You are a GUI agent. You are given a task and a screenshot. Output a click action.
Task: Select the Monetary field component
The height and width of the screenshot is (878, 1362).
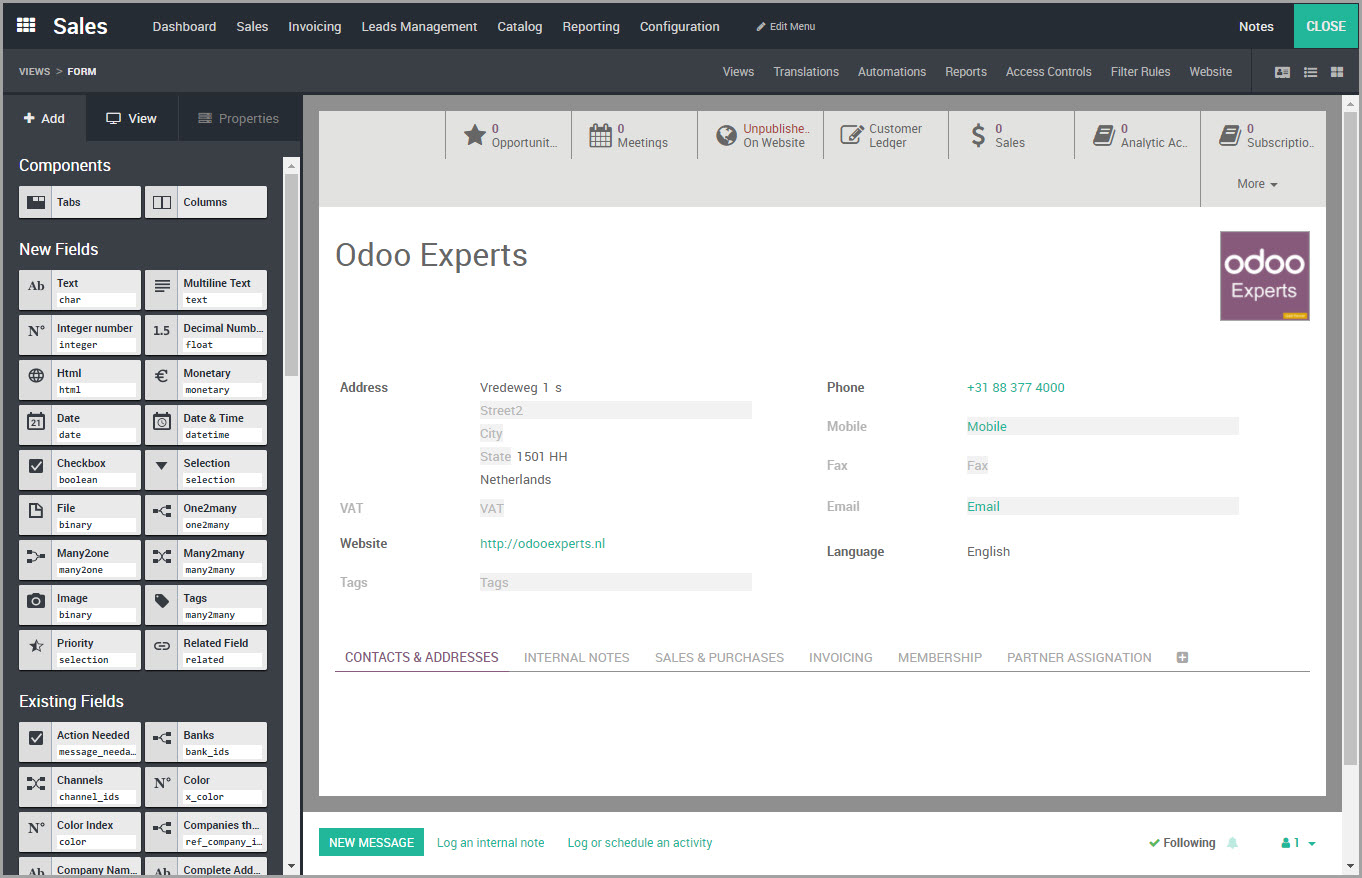(x=205, y=379)
